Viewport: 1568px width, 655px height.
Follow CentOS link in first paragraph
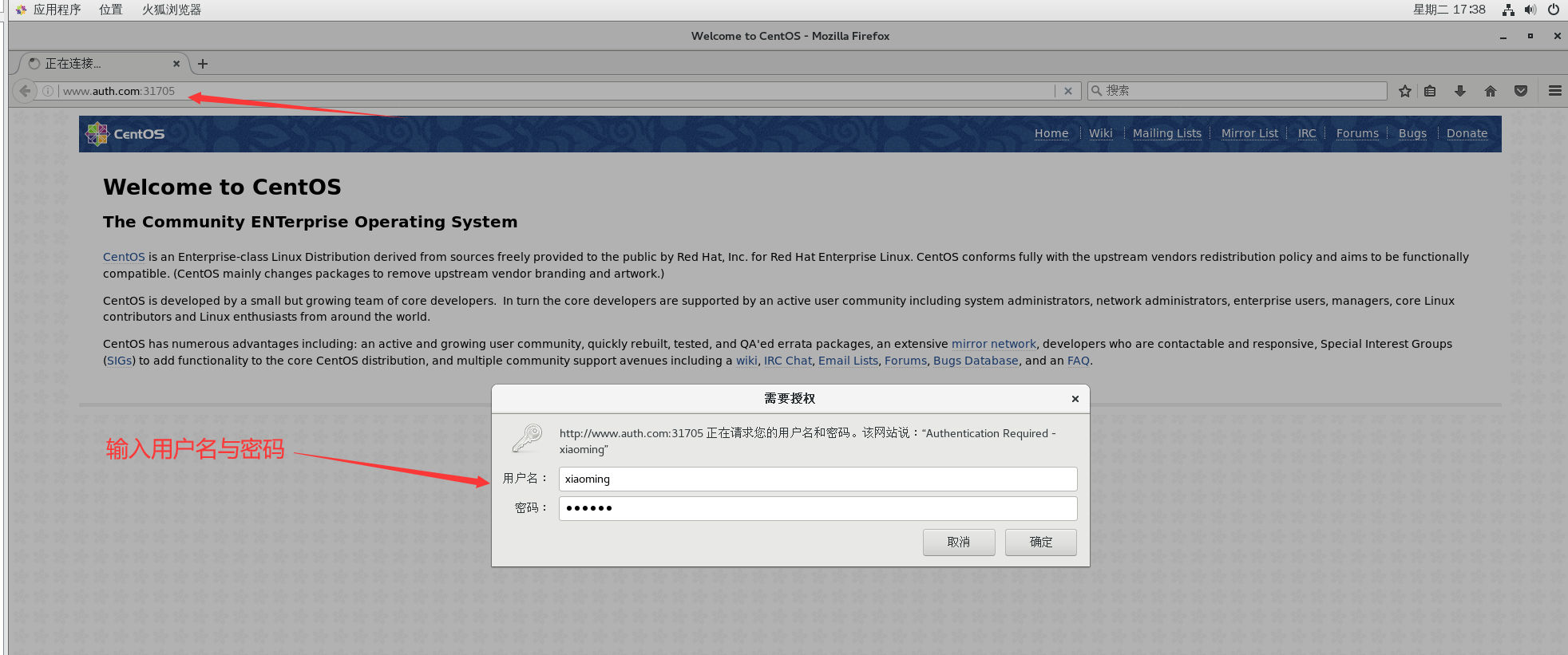click(x=124, y=257)
